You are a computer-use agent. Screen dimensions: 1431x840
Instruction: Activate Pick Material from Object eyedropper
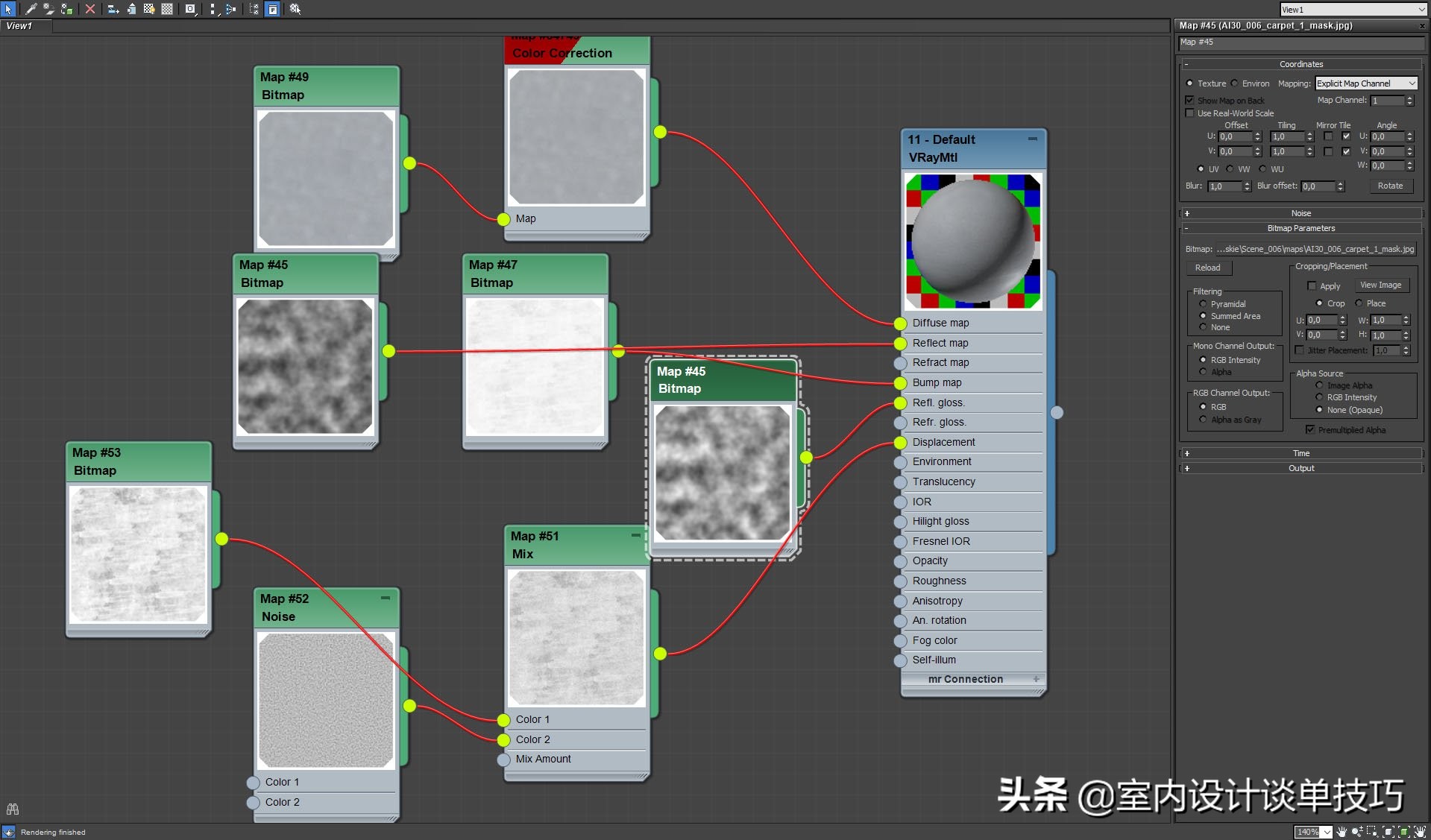pyautogui.click(x=31, y=9)
